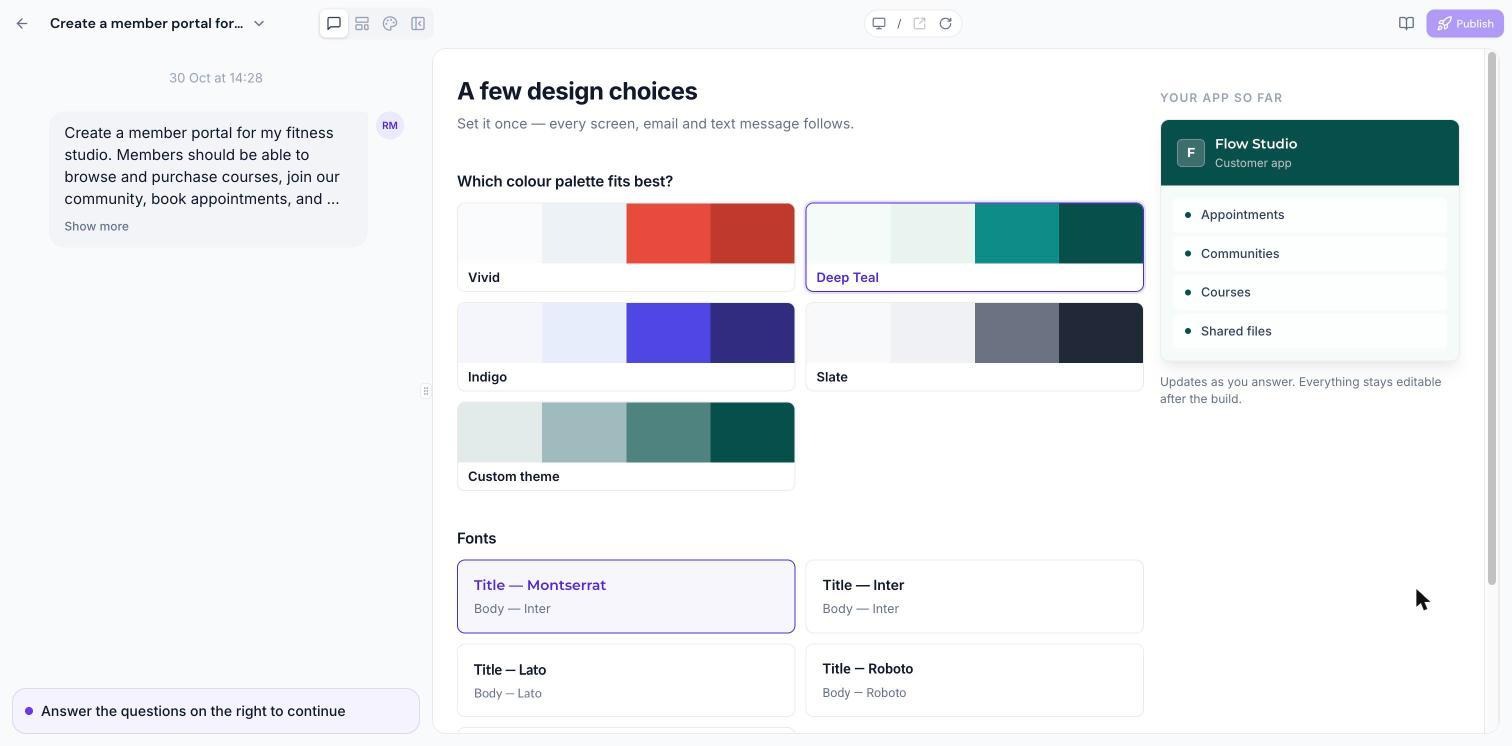Click the '30 Oct at 14:28' timestamp
Image resolution: width=1512 pixels, height=746 pixels.
pyautogui.click(x=216, y=78)
